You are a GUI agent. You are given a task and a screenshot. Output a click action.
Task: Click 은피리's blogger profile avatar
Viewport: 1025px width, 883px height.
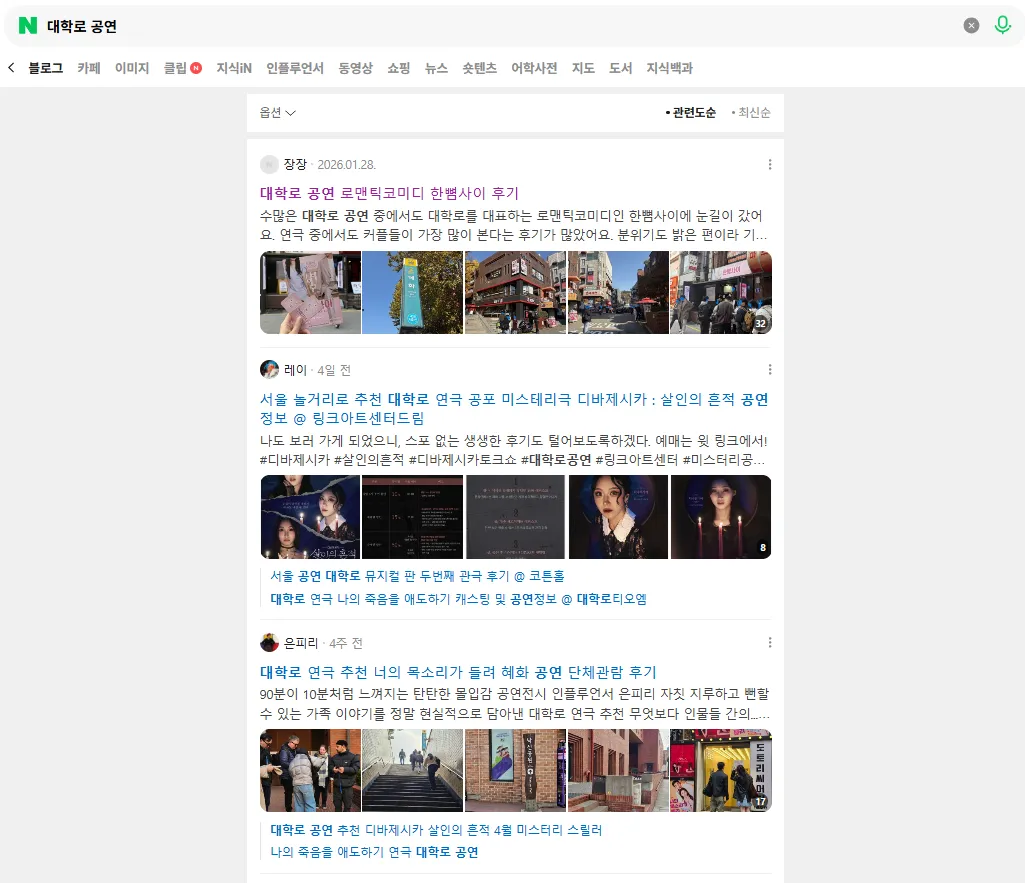(269, 643)
